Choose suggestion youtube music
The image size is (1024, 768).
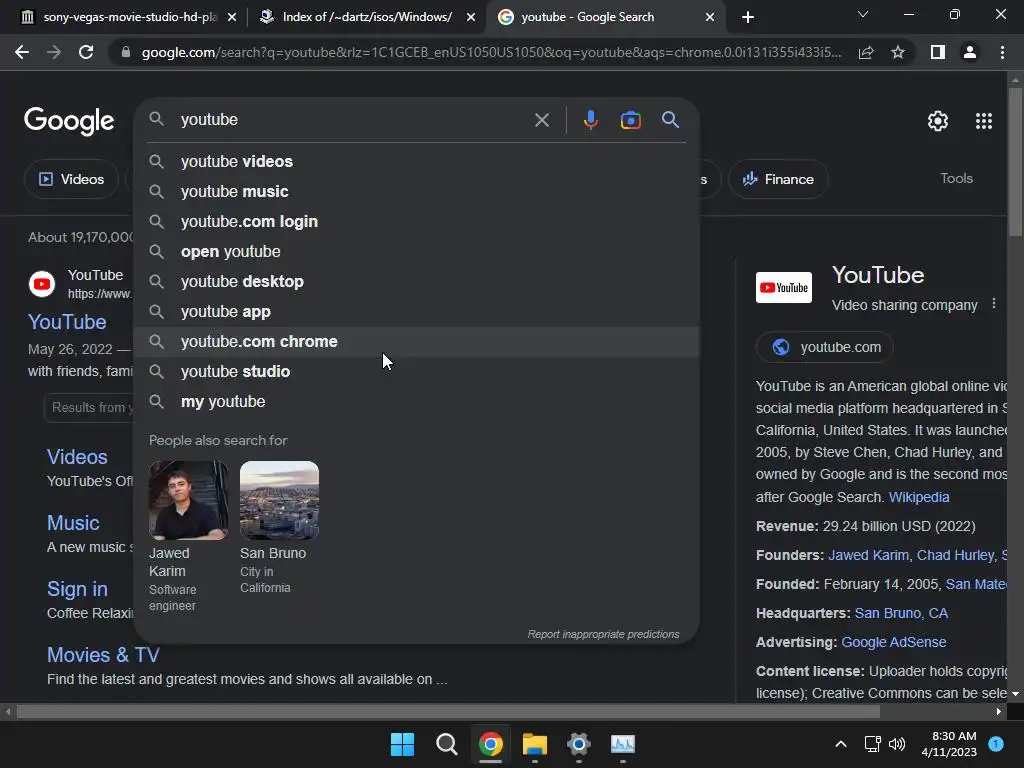click(x=417, y=191)
